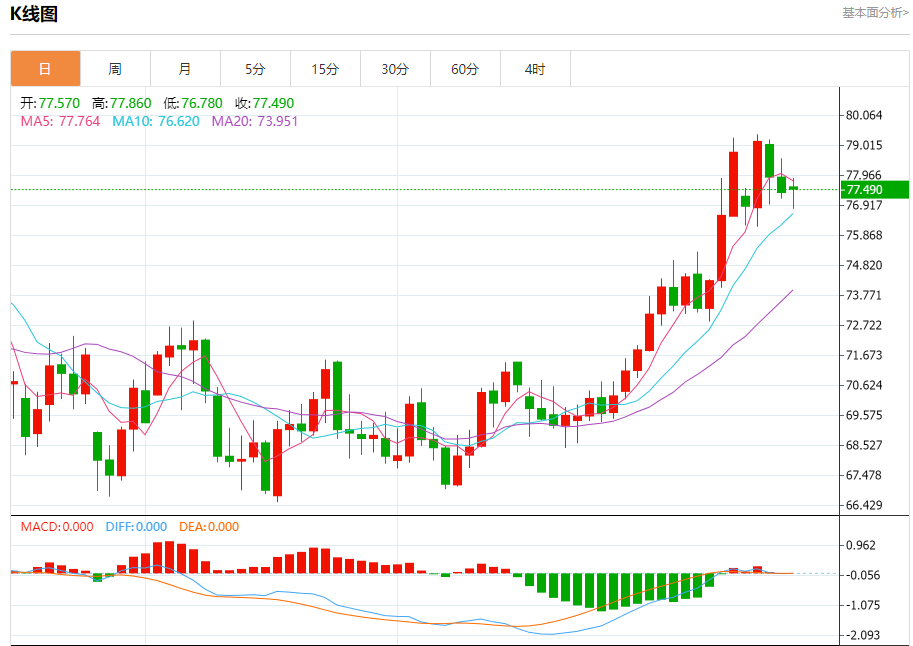Click the 0.962 MACD axis label
Image resolution: width=913 pixels, height=646 pixels.
(861, 545)
